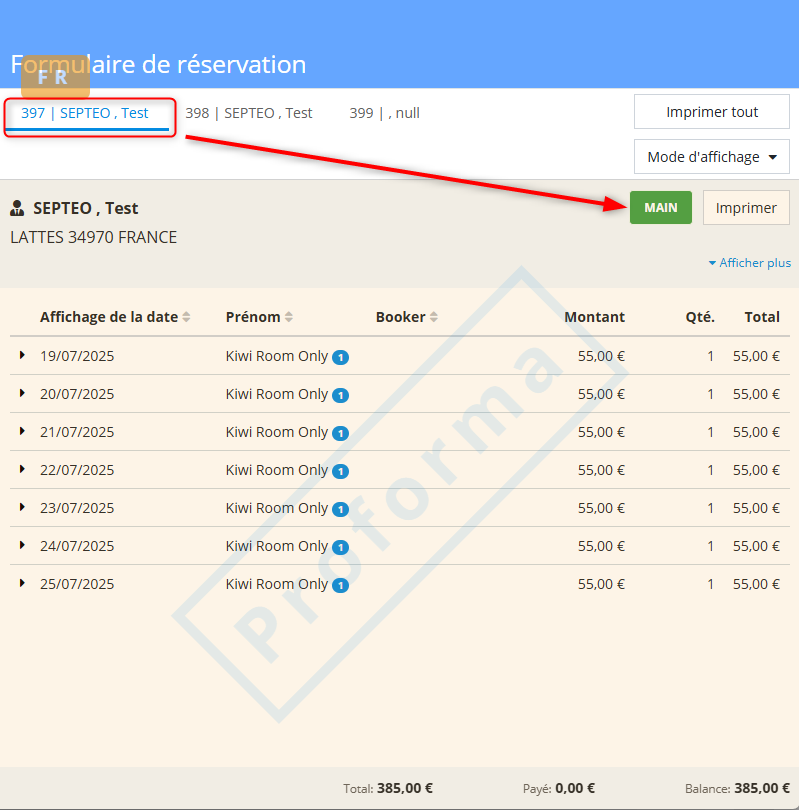Image resolution: width=799 pixels, height=810 pixels.
Task: Click the Imprimer button
Action: tap(746, 208)
